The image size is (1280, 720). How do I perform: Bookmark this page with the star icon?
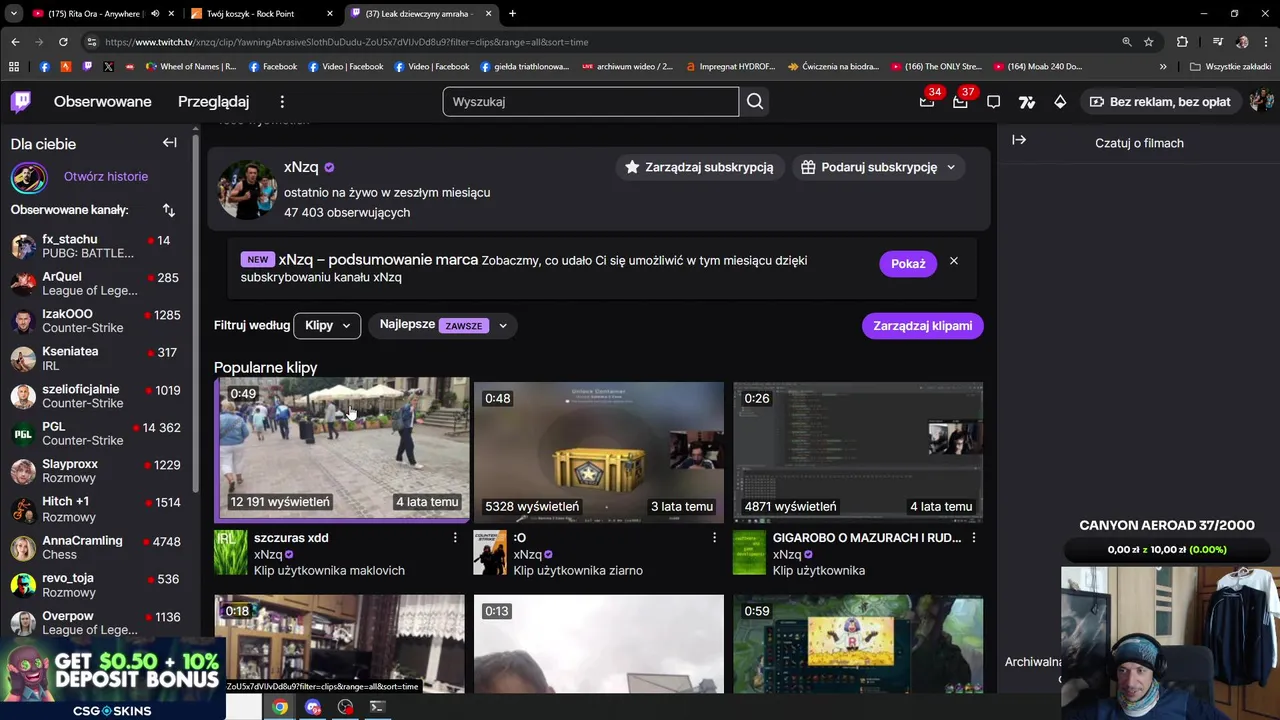pyautogui.click(x=1149, y=42)
